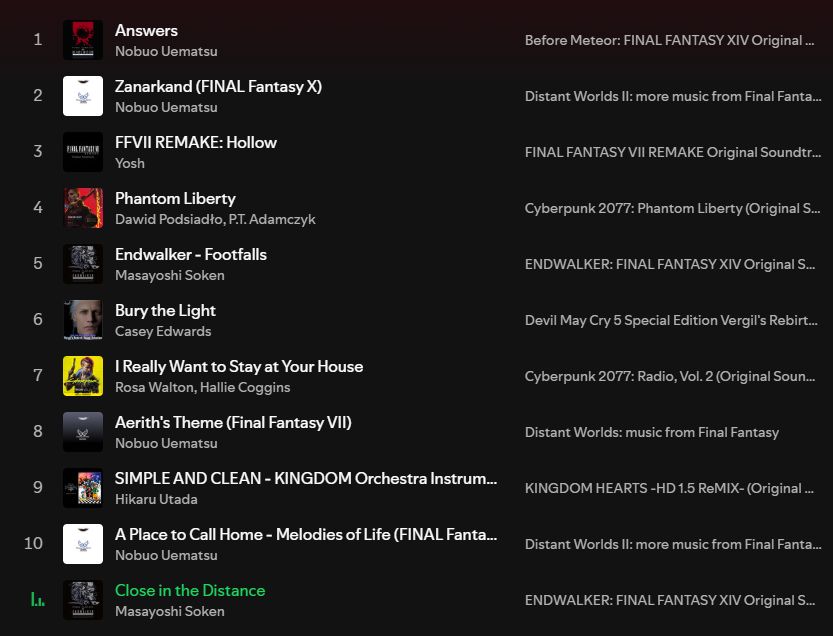Open artist Hikaru Utada
The height and width of the screenshot is (636, 833).
[156, 499]
